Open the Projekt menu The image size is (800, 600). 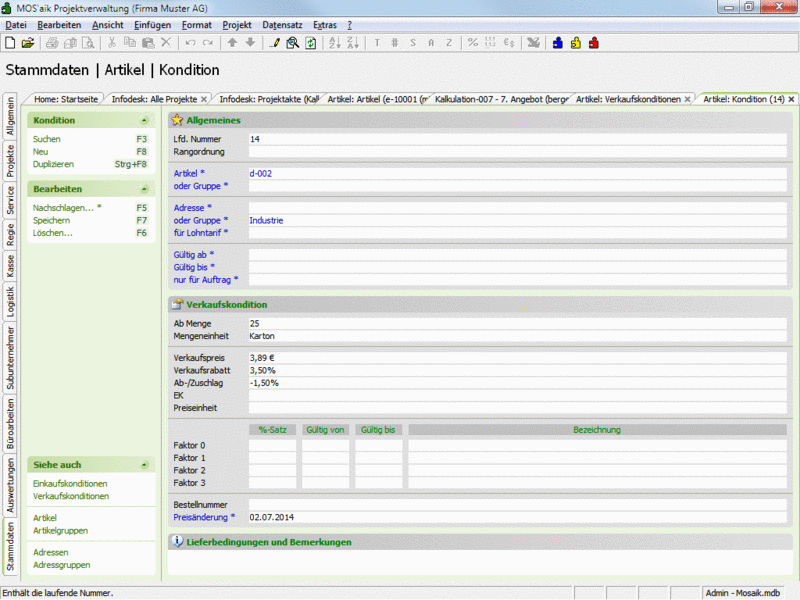click(237, 25)
